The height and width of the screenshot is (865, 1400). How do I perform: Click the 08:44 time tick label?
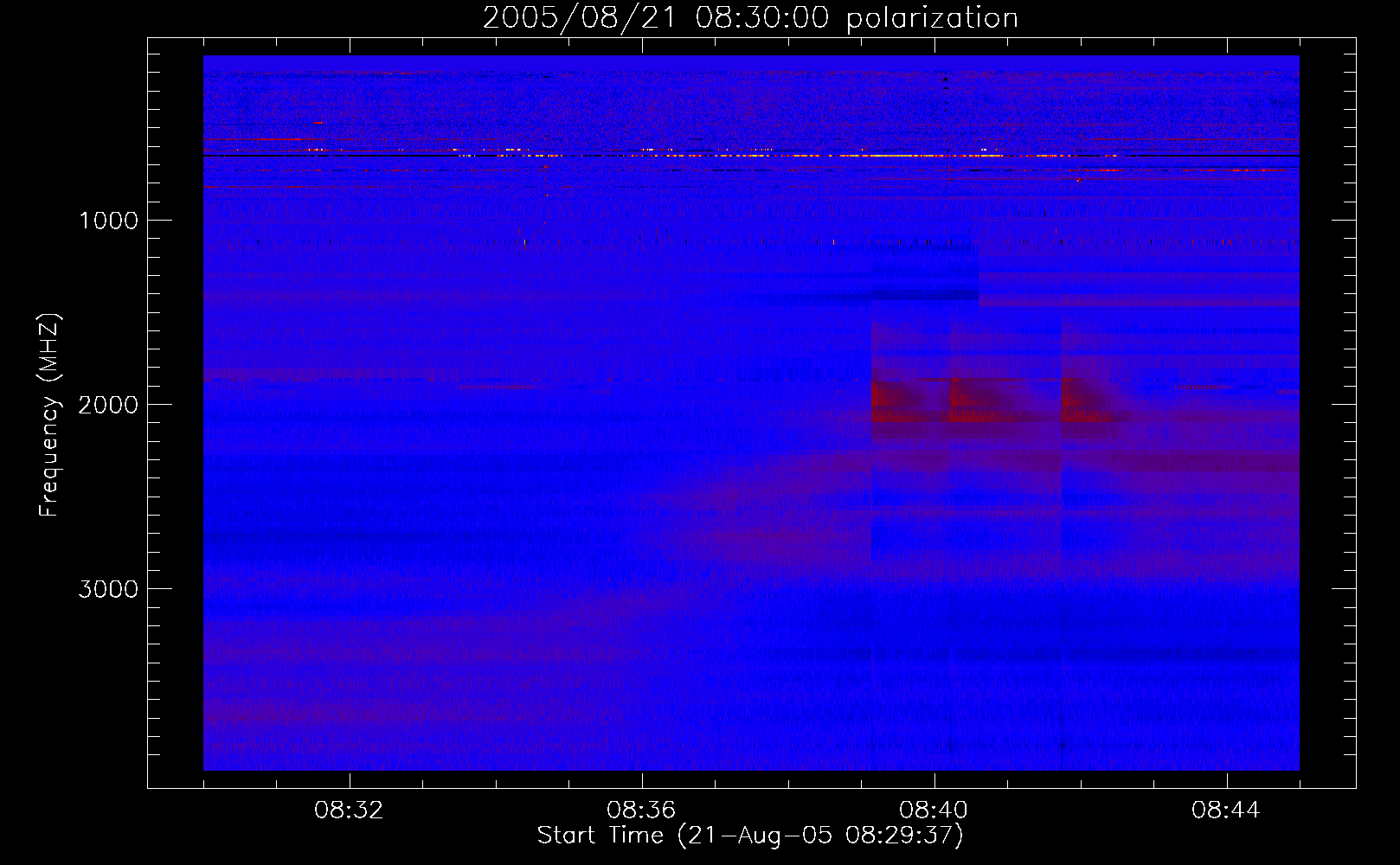pos(1226,811)
